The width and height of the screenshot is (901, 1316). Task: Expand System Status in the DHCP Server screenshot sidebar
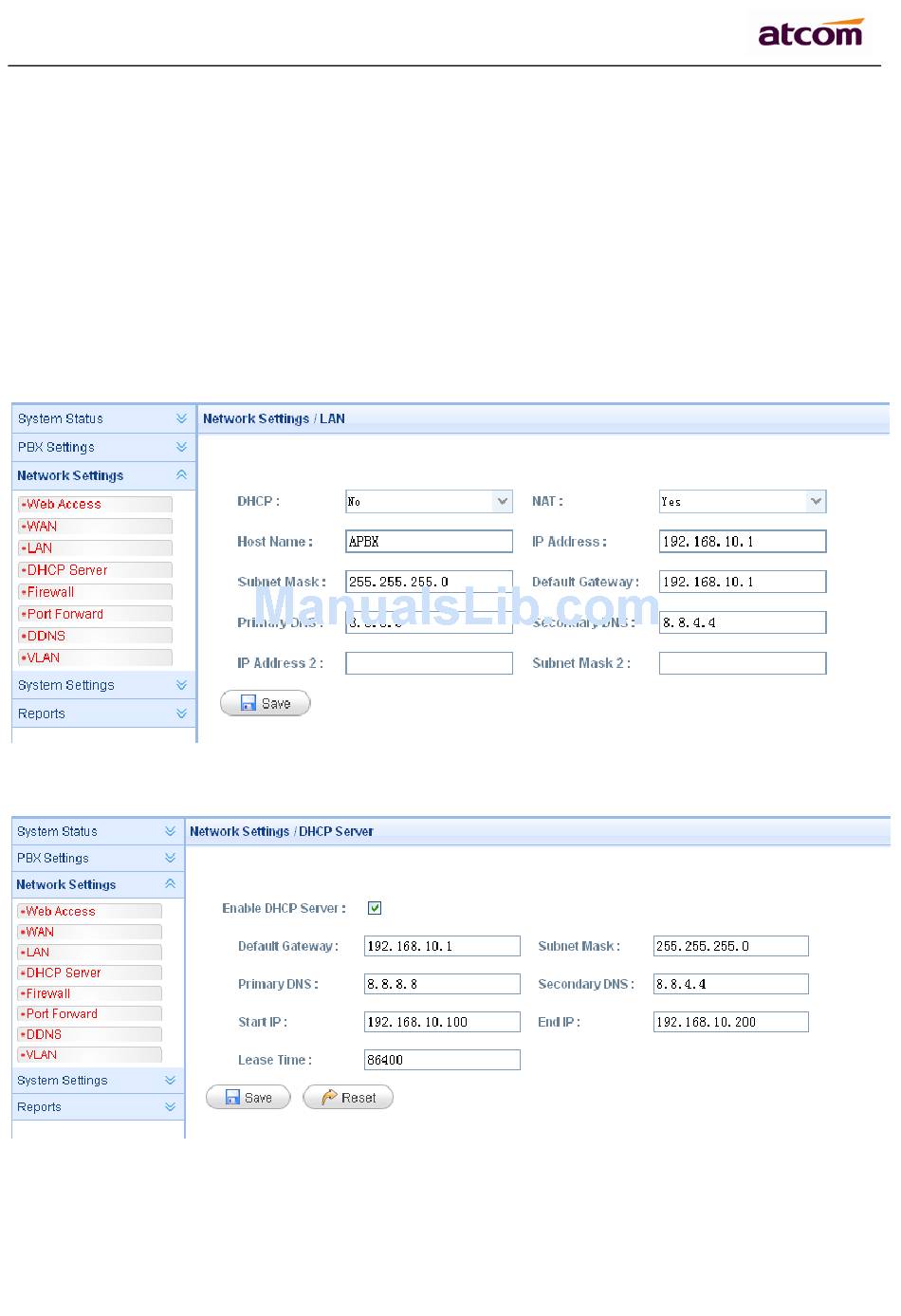pyautogui.click(x=98, y=831)
